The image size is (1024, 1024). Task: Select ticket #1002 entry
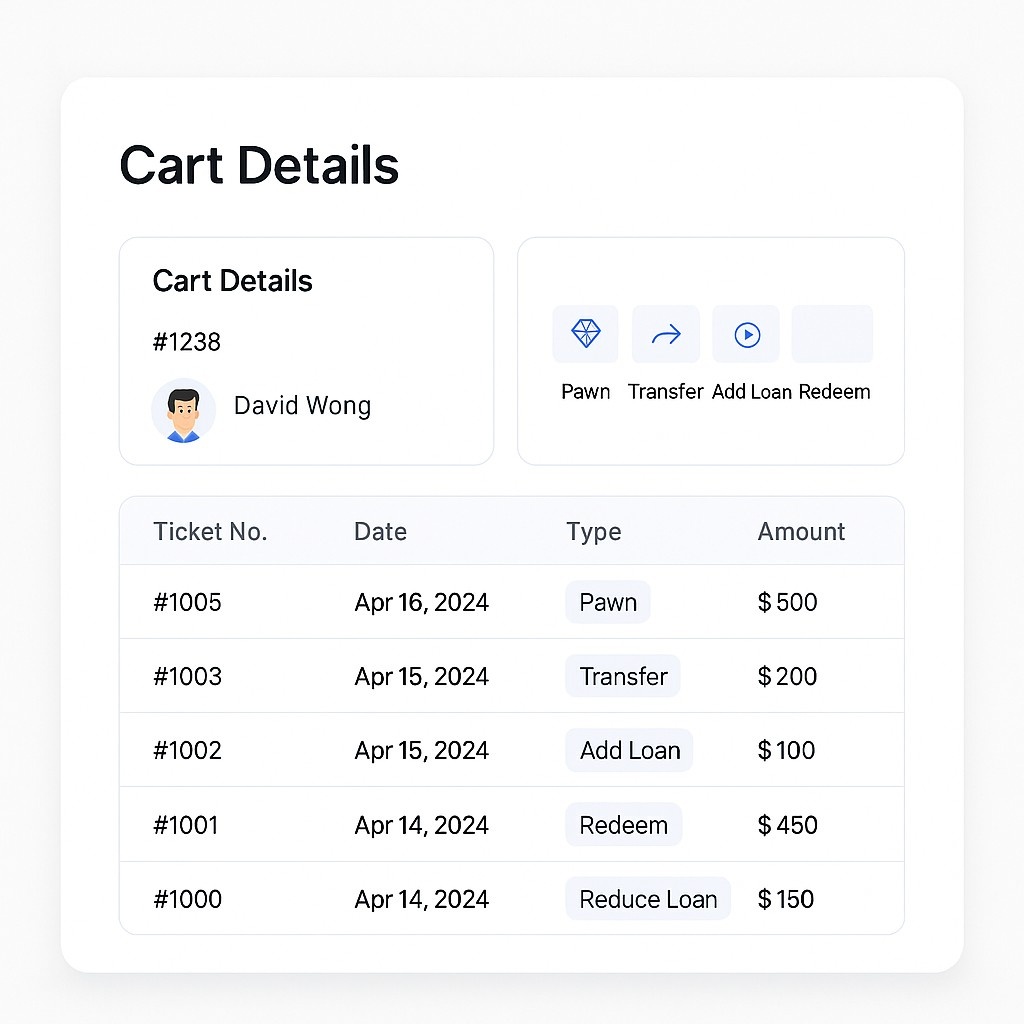click(187, 750)
